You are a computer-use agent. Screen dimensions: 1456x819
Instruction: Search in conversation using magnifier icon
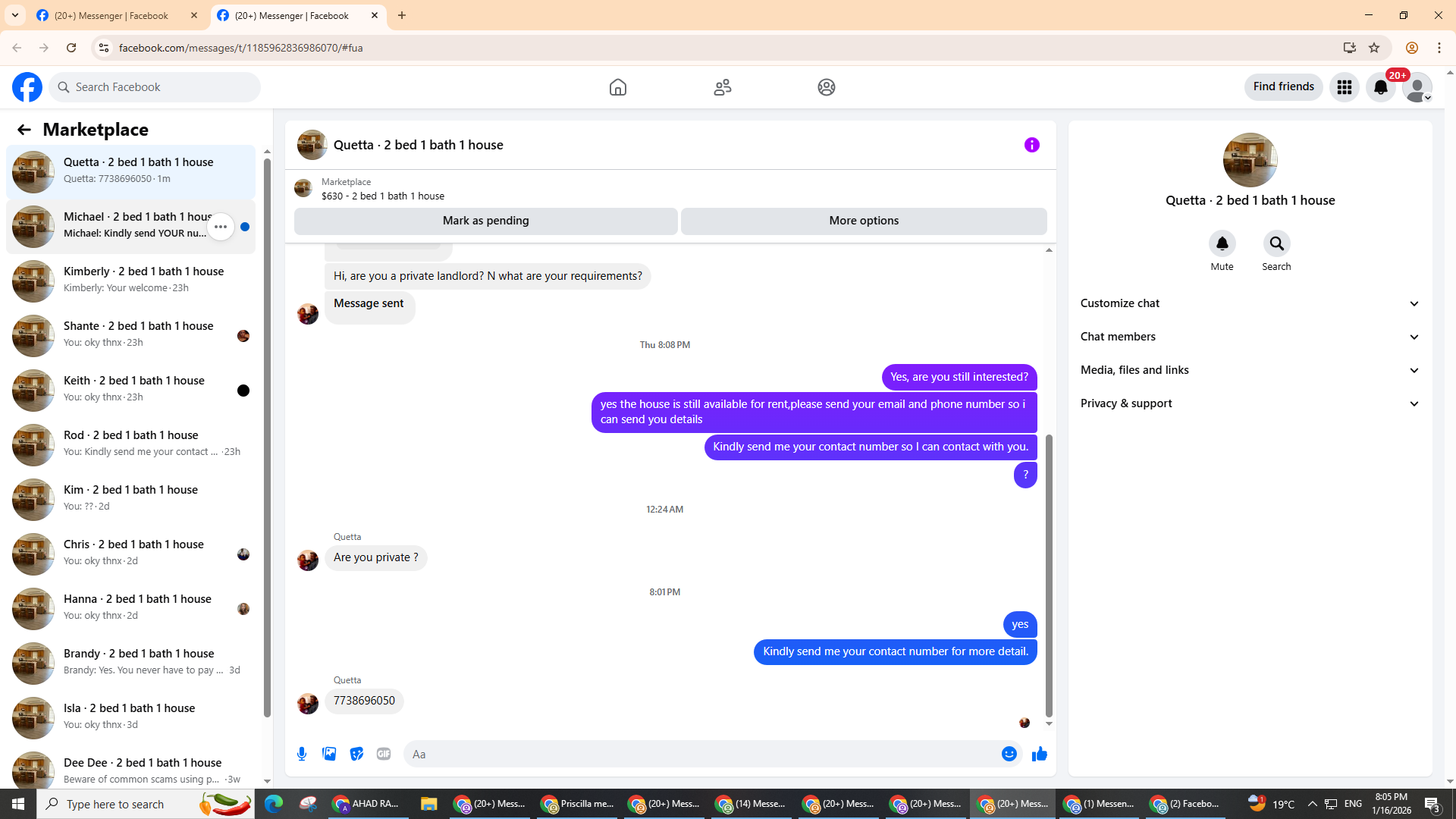[x=1276, y=244]
